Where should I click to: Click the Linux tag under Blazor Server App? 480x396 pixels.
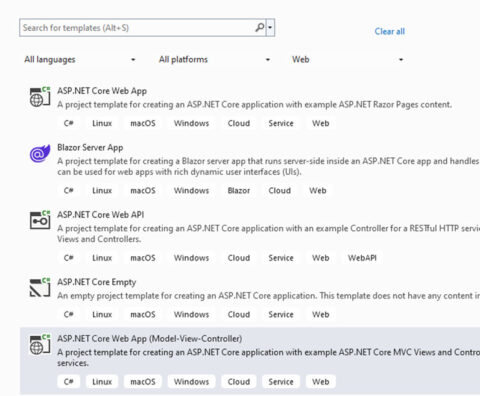tap(102, 191)
